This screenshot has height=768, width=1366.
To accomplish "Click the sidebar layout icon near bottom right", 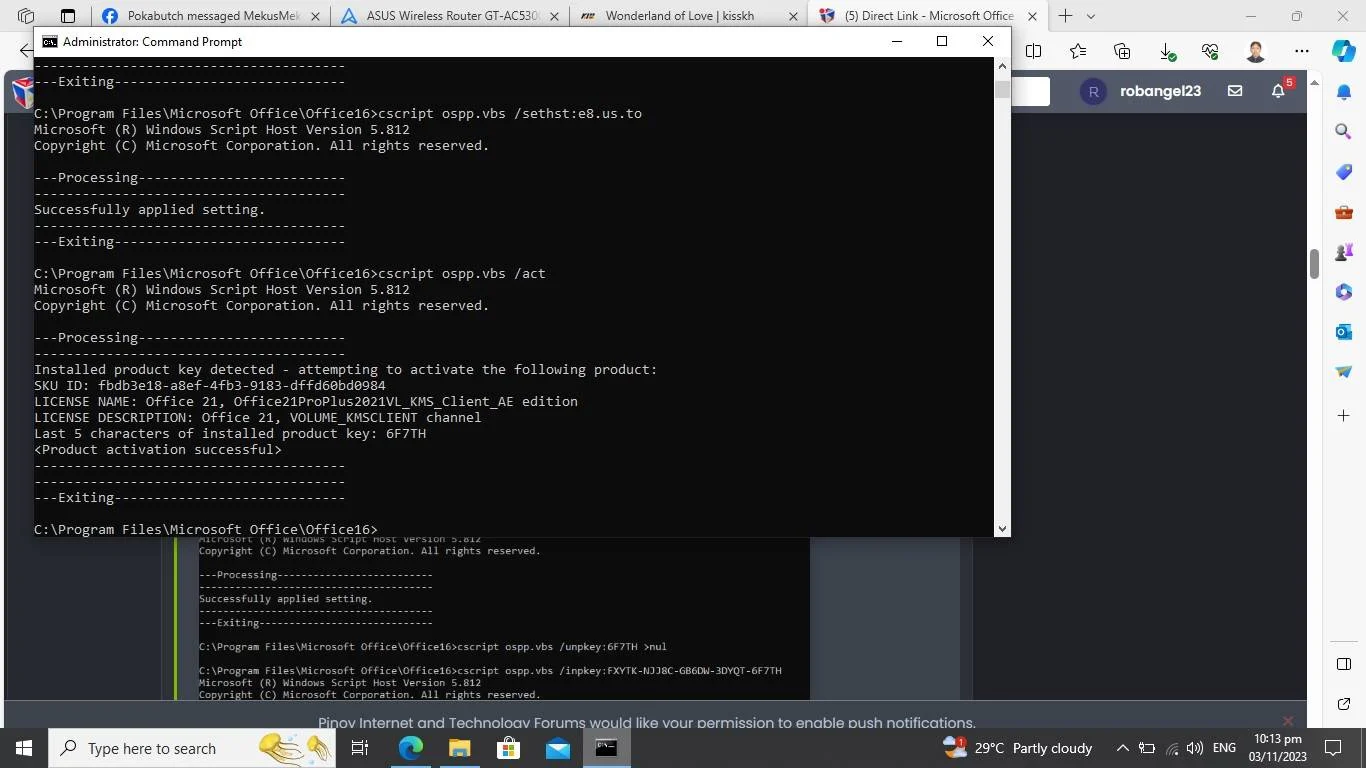I will [x=1344, y=664].
